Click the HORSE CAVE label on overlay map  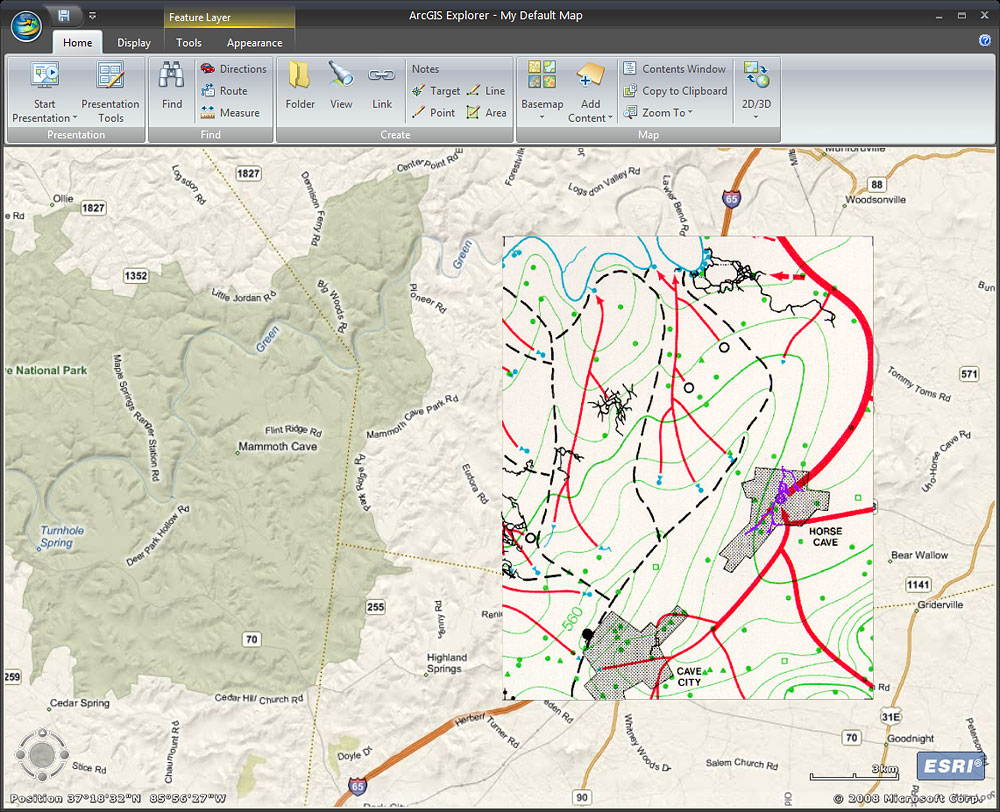(825, 536)
